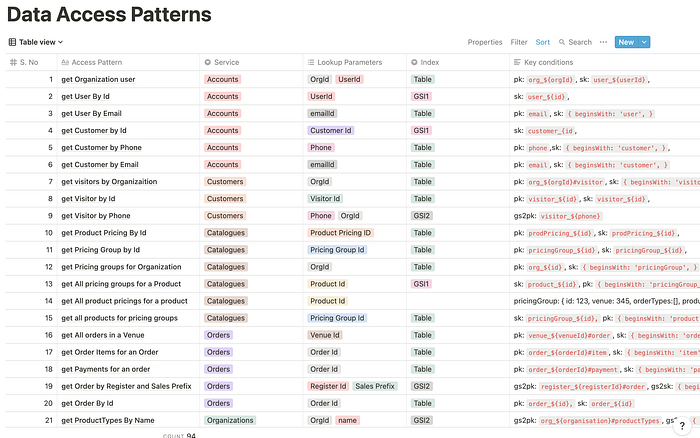Open the three-dot more options menu

pos(603,42)
